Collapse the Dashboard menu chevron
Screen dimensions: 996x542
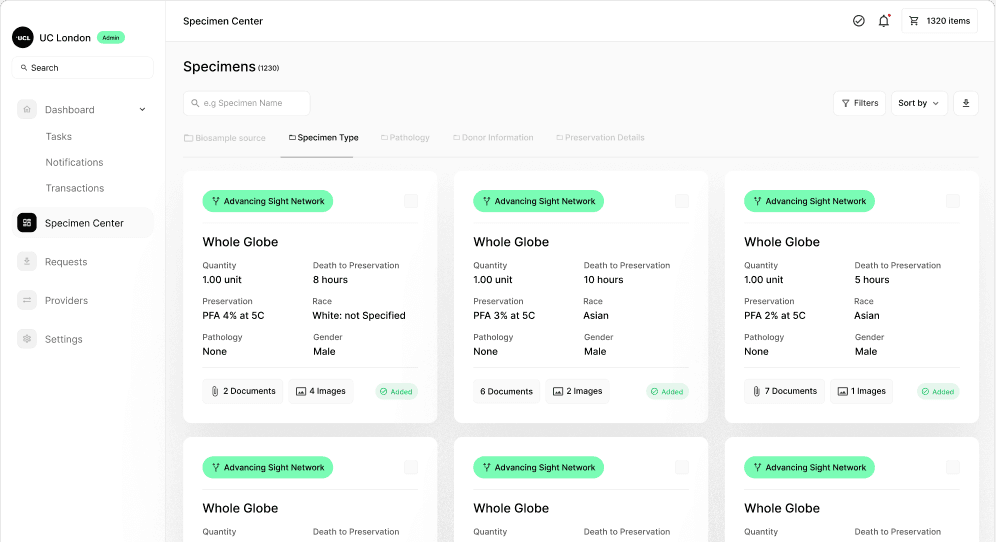(x=142, y=110)
